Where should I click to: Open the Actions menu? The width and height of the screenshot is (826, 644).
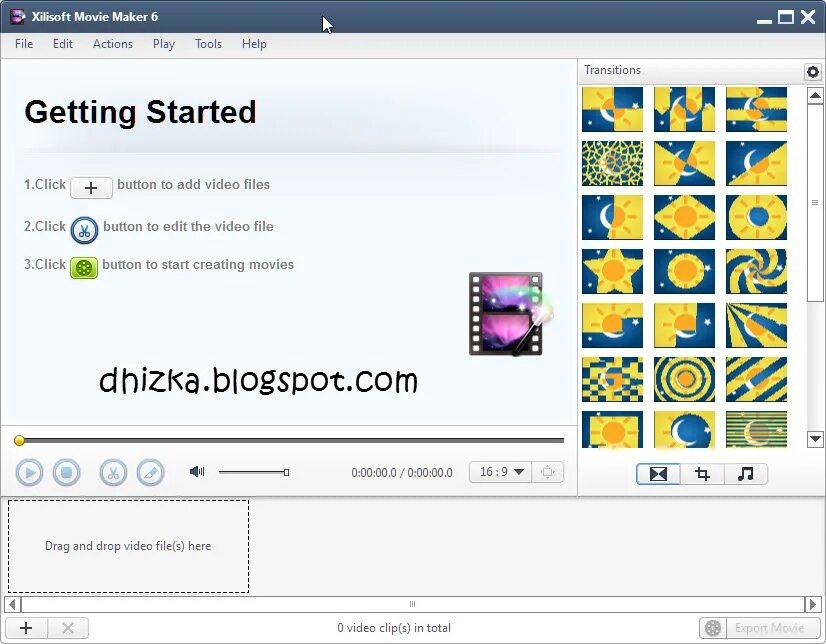pyautogui.click(x=113, y=44)
